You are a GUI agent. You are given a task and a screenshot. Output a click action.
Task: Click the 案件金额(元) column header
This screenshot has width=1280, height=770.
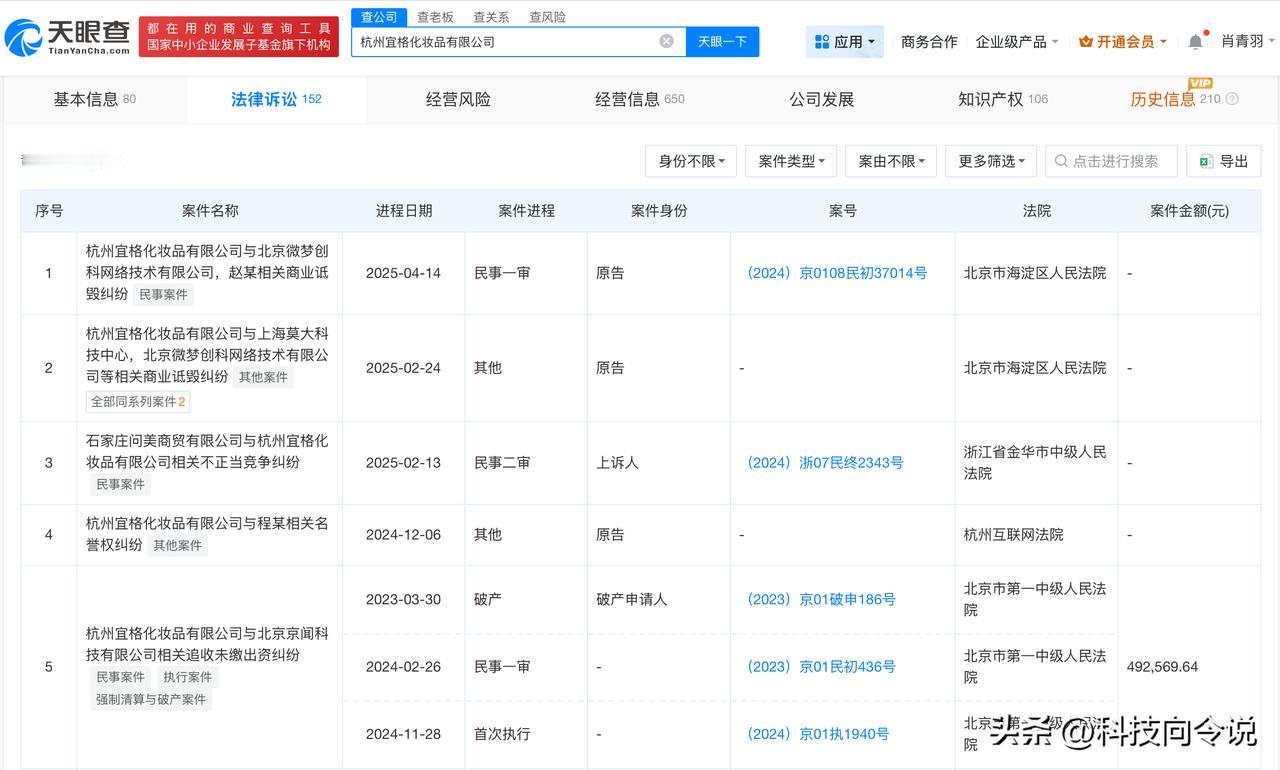tap(1189, 211)
